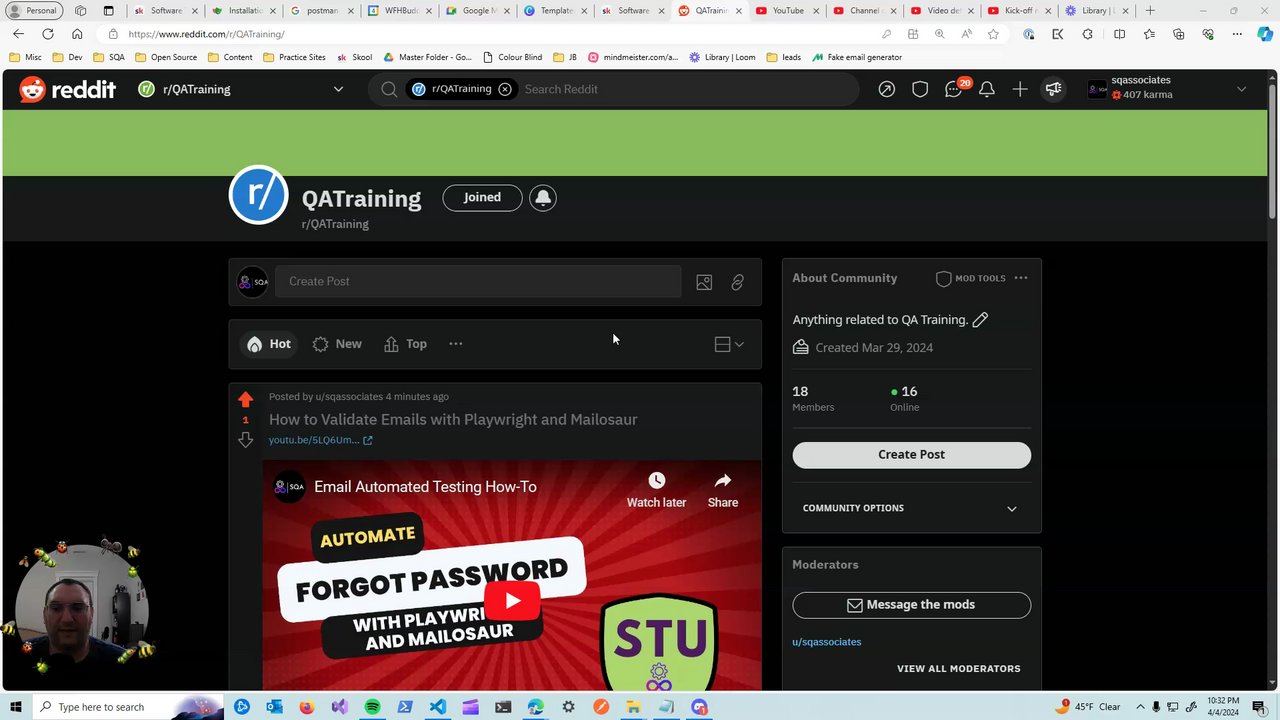Open the Fake email generator bookmark
Screen dimensions: 1280x720
856,57
